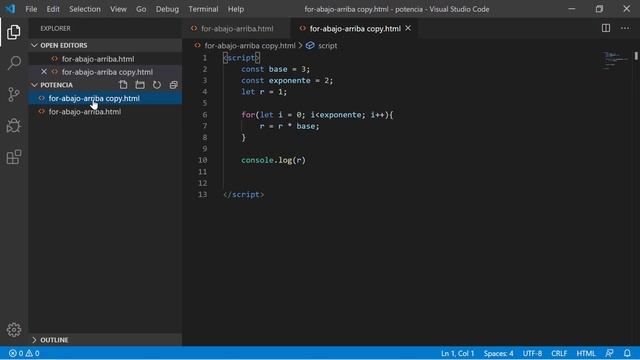The image size is (640, 360).
Task: Open the notifications bell in status bar
Action: pyautogui.click(x=627, y=353)
